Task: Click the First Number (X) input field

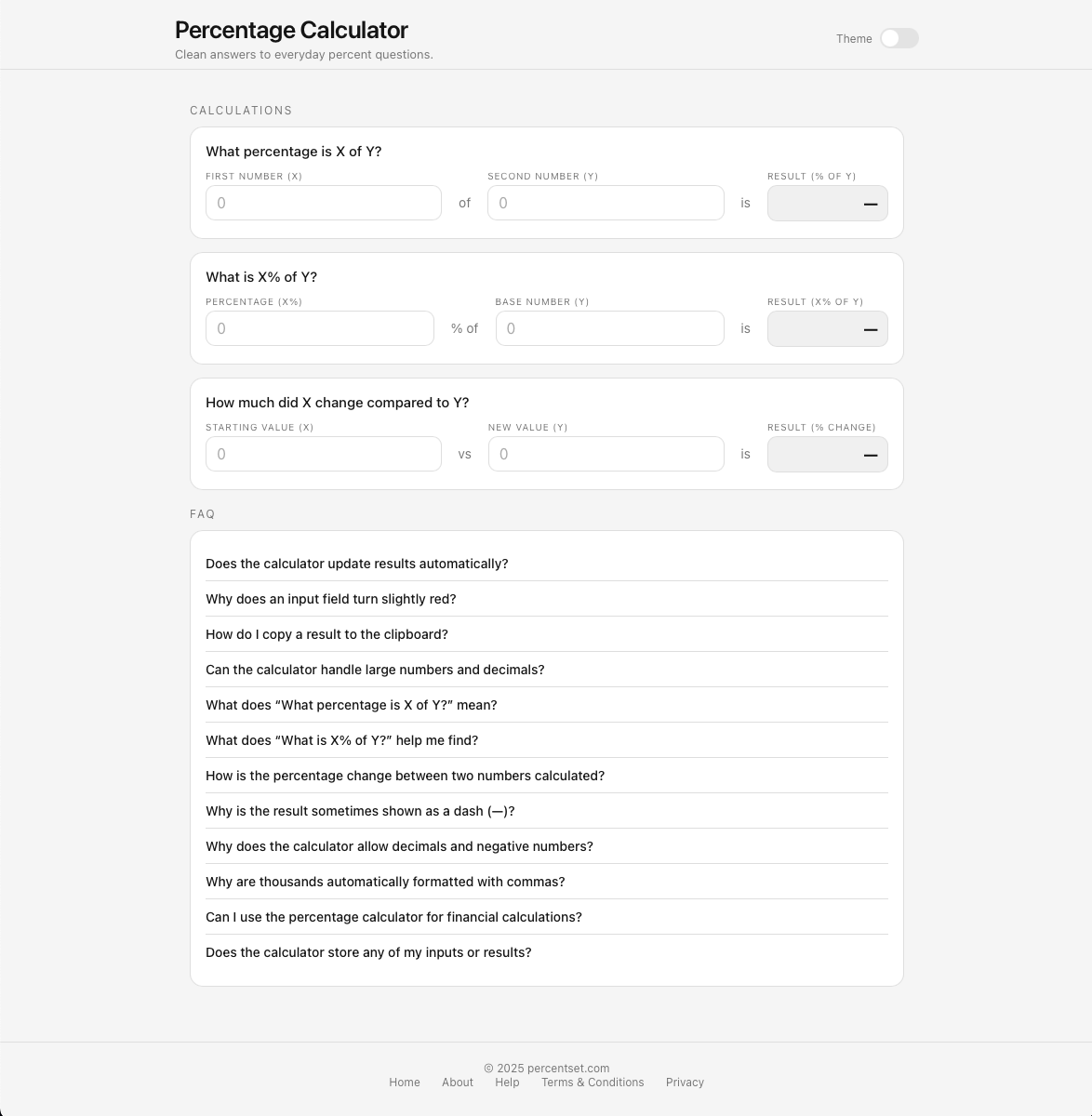Action: pos(323,203)
